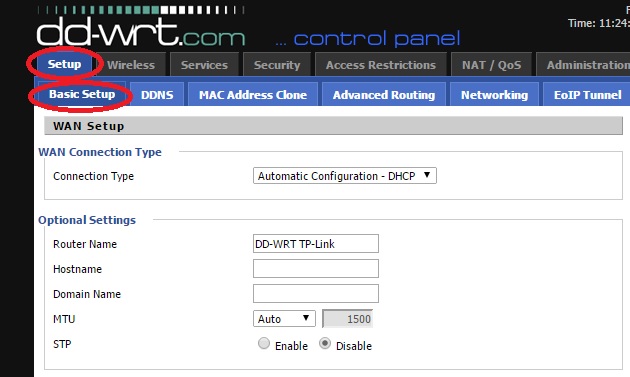
Task: Select the Basic Setup sub-tab
Action: tap(82, 94)
